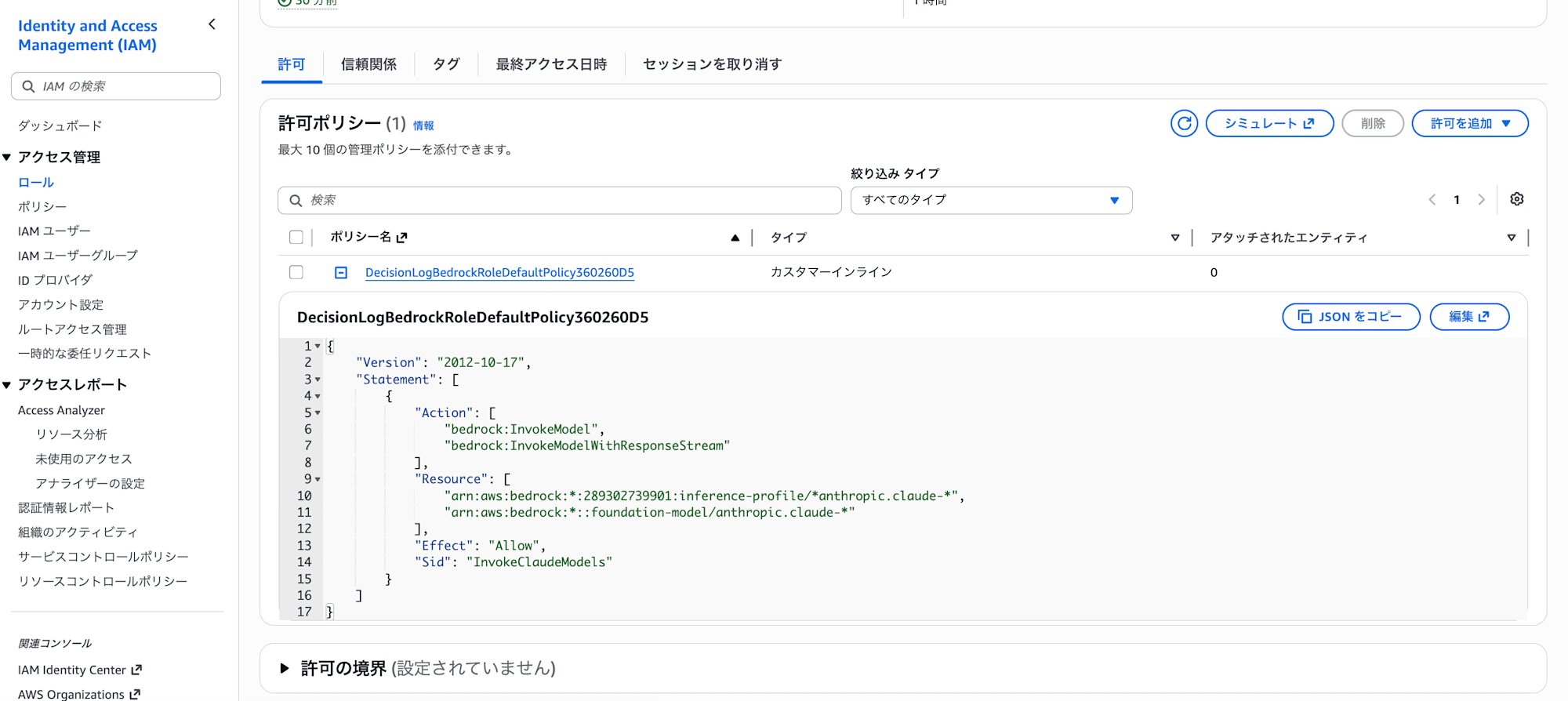Click the "Sid": "InvokeClaudeModels" JSON line
The width and height of the screenshot is (1568, 701).
pyautogui.click(x=514, y=562)
